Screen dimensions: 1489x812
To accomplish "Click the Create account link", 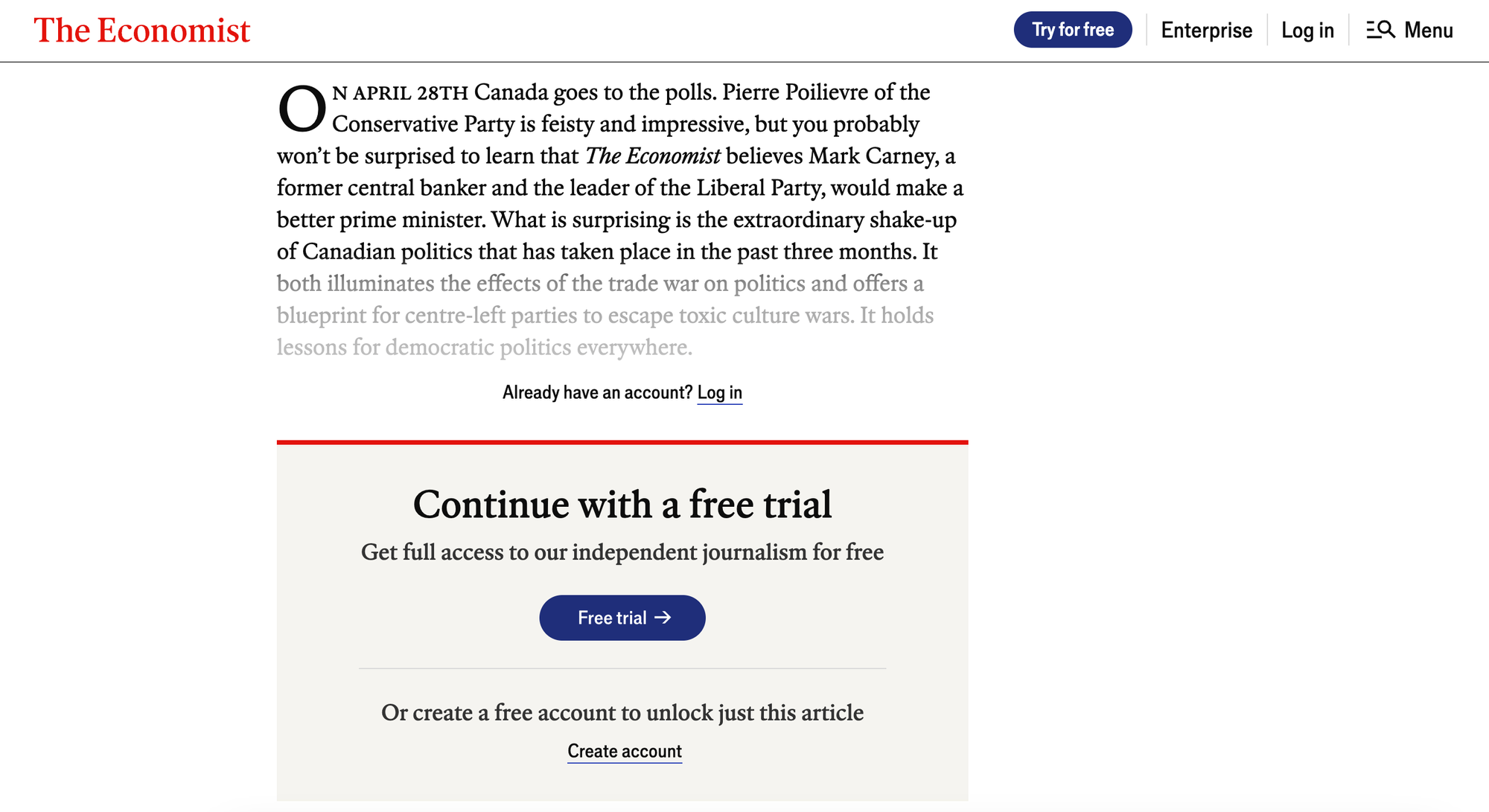I will pos(625,752).
